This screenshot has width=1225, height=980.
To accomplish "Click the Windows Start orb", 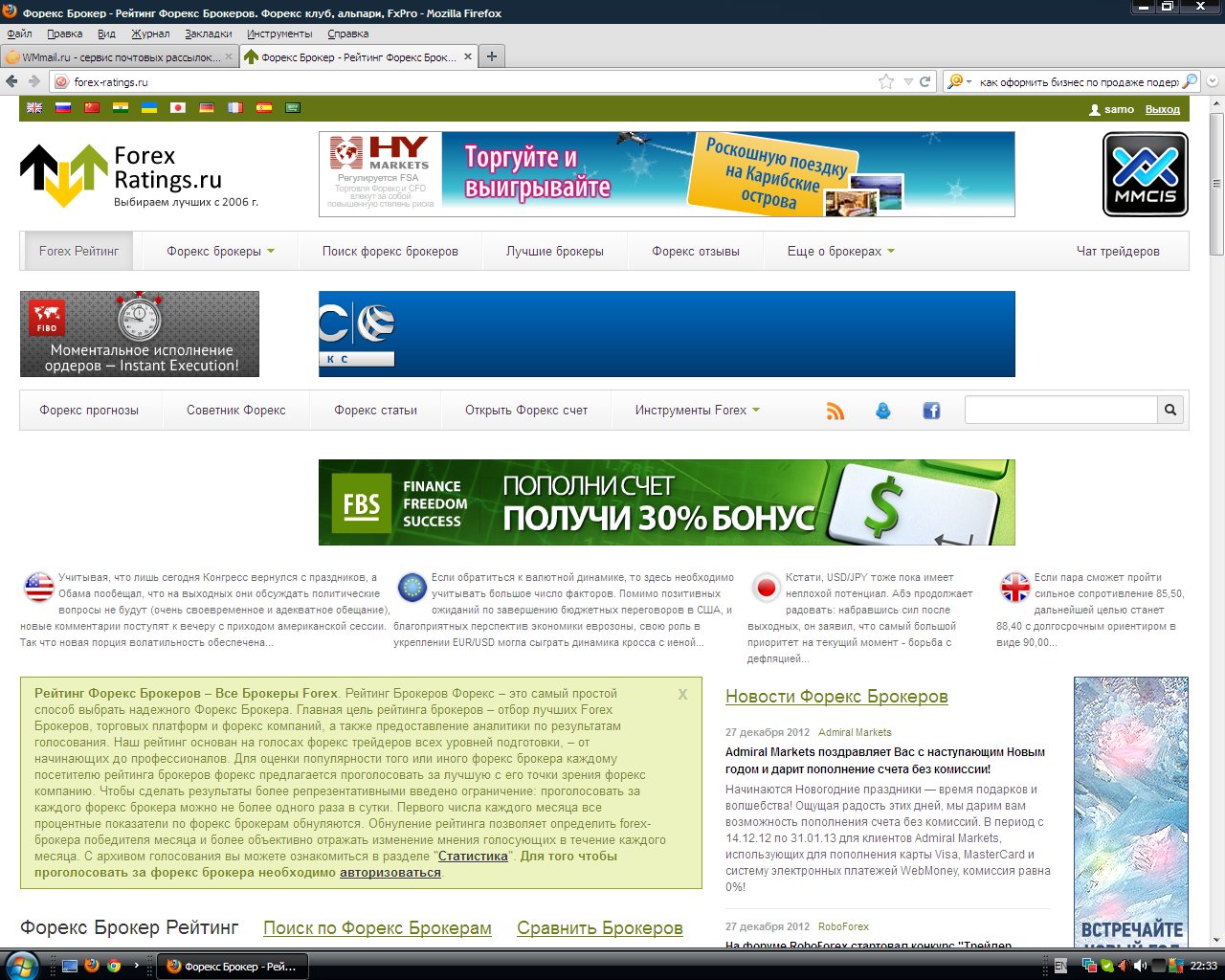I will [x=21, y=966].
